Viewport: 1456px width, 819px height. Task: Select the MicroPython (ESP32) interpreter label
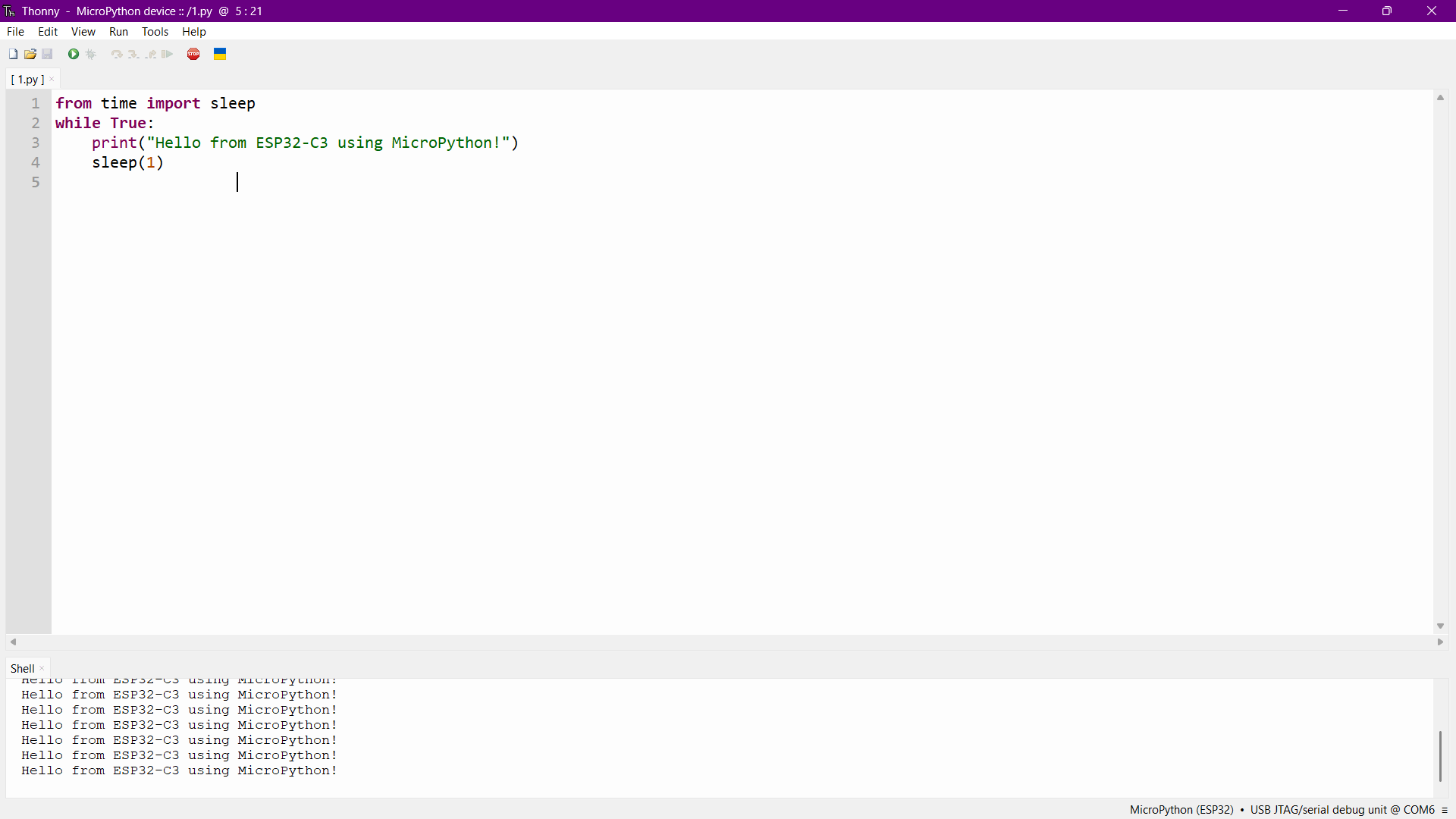(1181, 809)
